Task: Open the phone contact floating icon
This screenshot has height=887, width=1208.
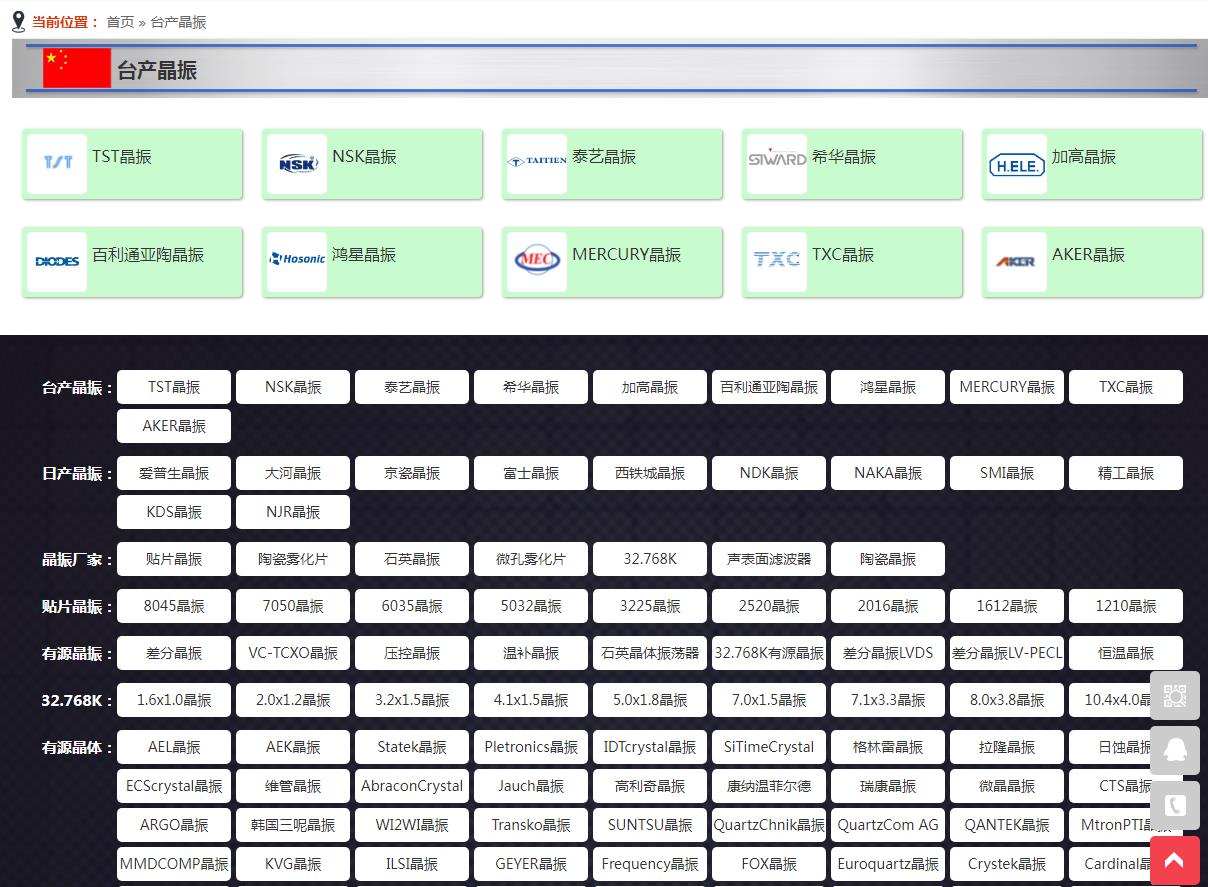Action: click(x=1175, y=804)
